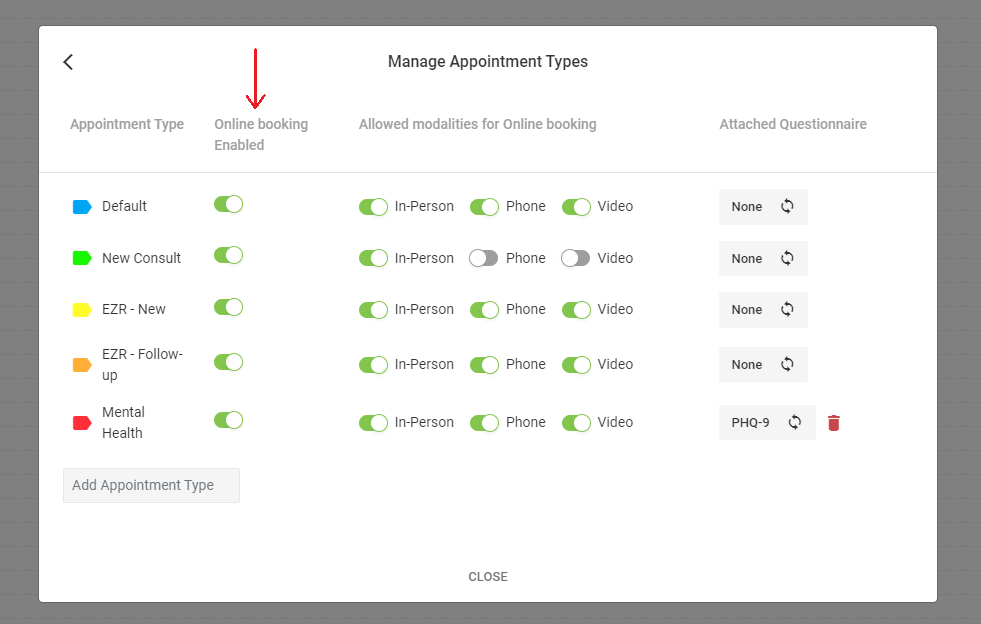This screenshot has height=624, width=981.
Task: Toggle off Video for Mental Health
Action: (576, 422)
